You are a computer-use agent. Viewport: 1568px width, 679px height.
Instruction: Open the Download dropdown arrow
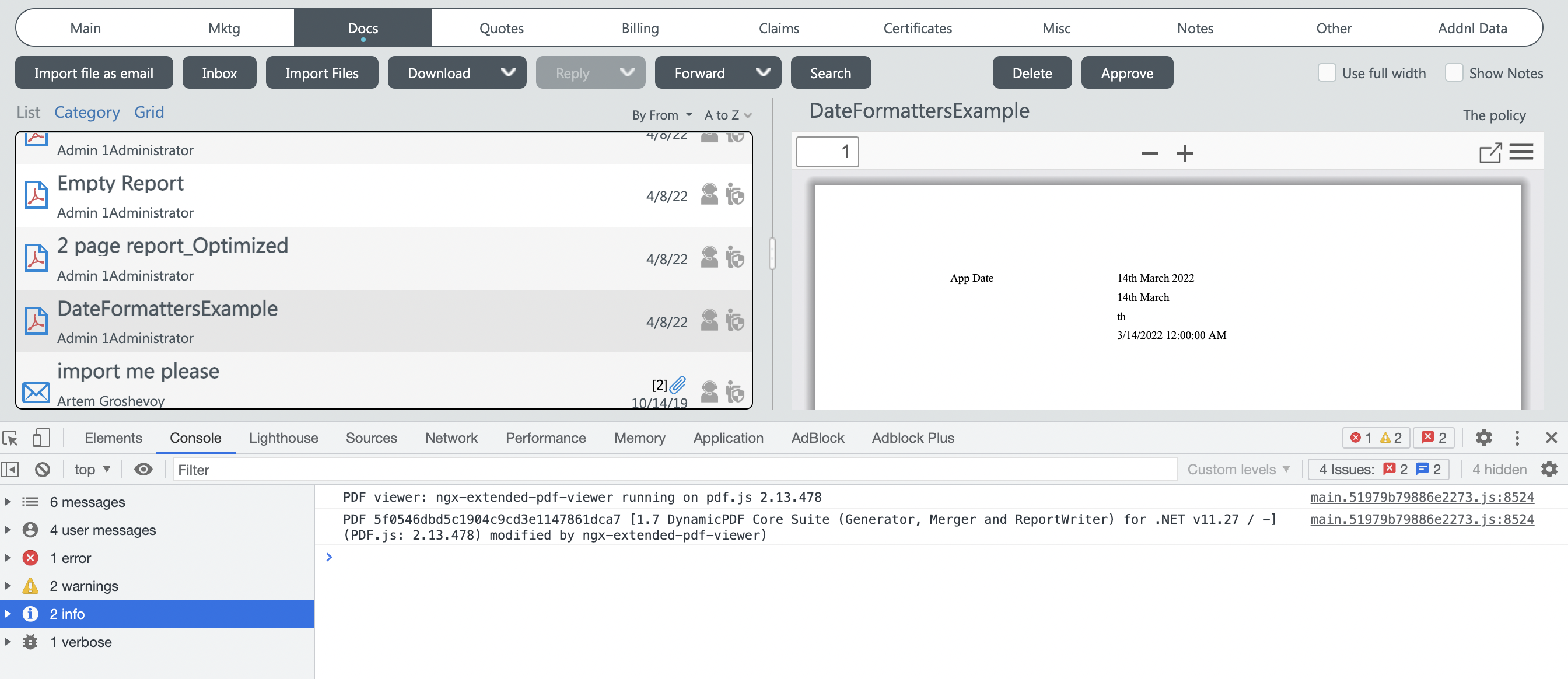(509, 72)
